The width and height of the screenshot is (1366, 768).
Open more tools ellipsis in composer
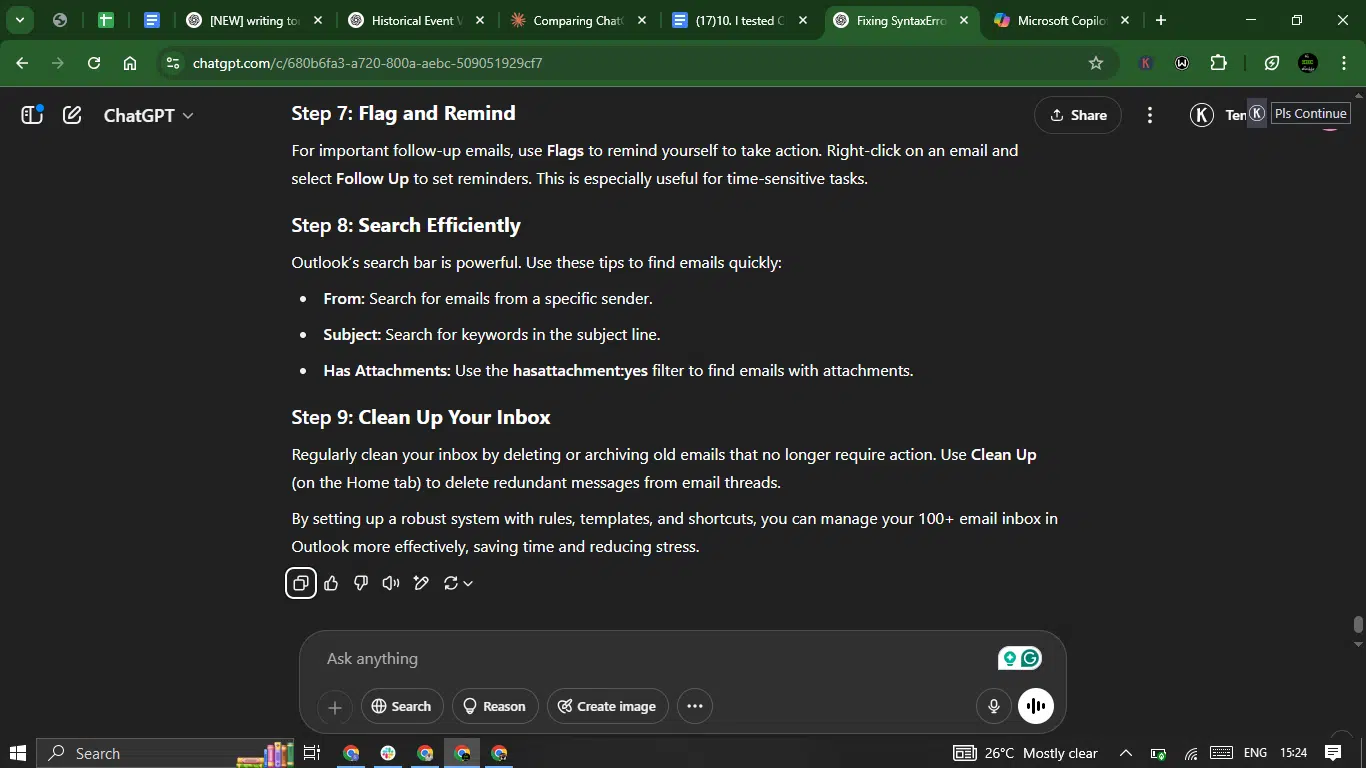click(x=695, y=706)
